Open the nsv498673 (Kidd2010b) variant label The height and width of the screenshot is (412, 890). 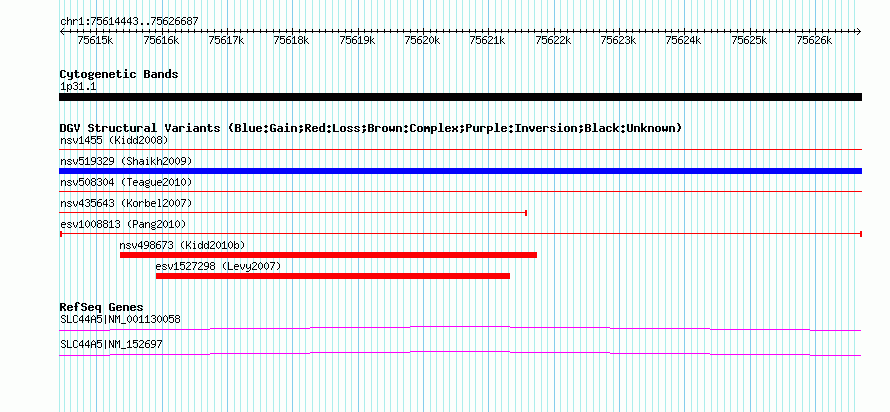click(x=182, y=245)
